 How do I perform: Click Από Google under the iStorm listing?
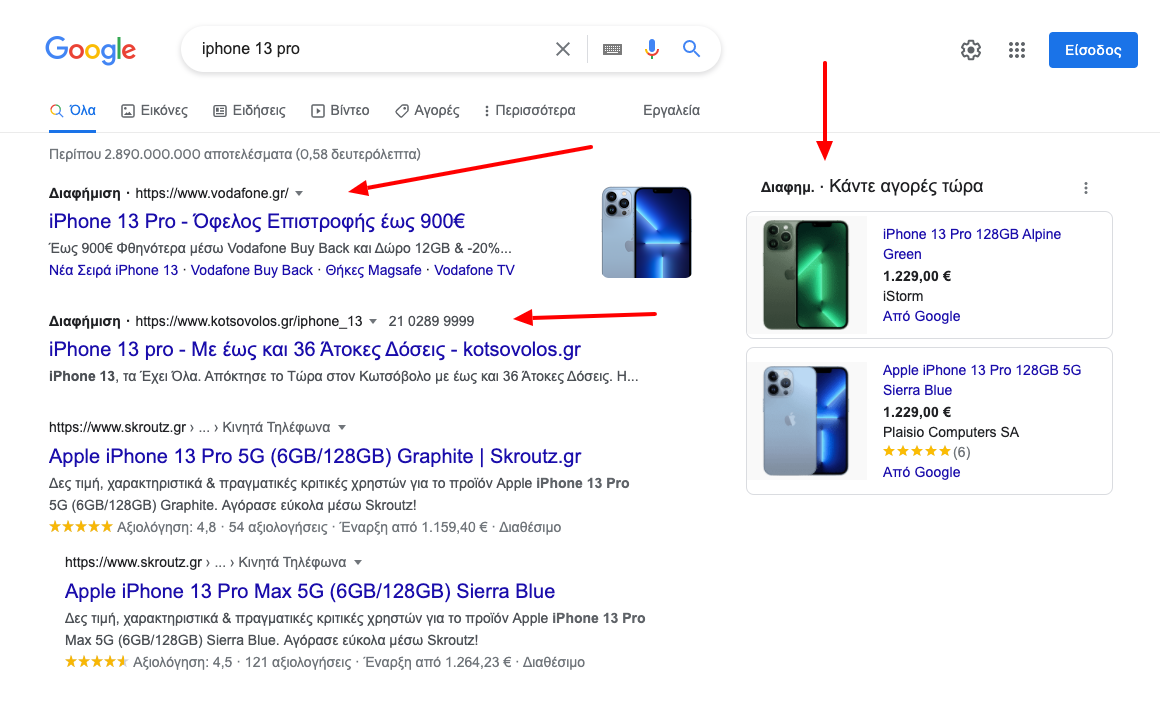921,316
